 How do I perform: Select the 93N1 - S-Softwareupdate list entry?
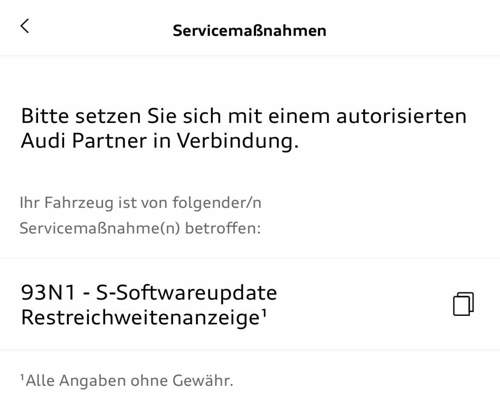(250, 304)
